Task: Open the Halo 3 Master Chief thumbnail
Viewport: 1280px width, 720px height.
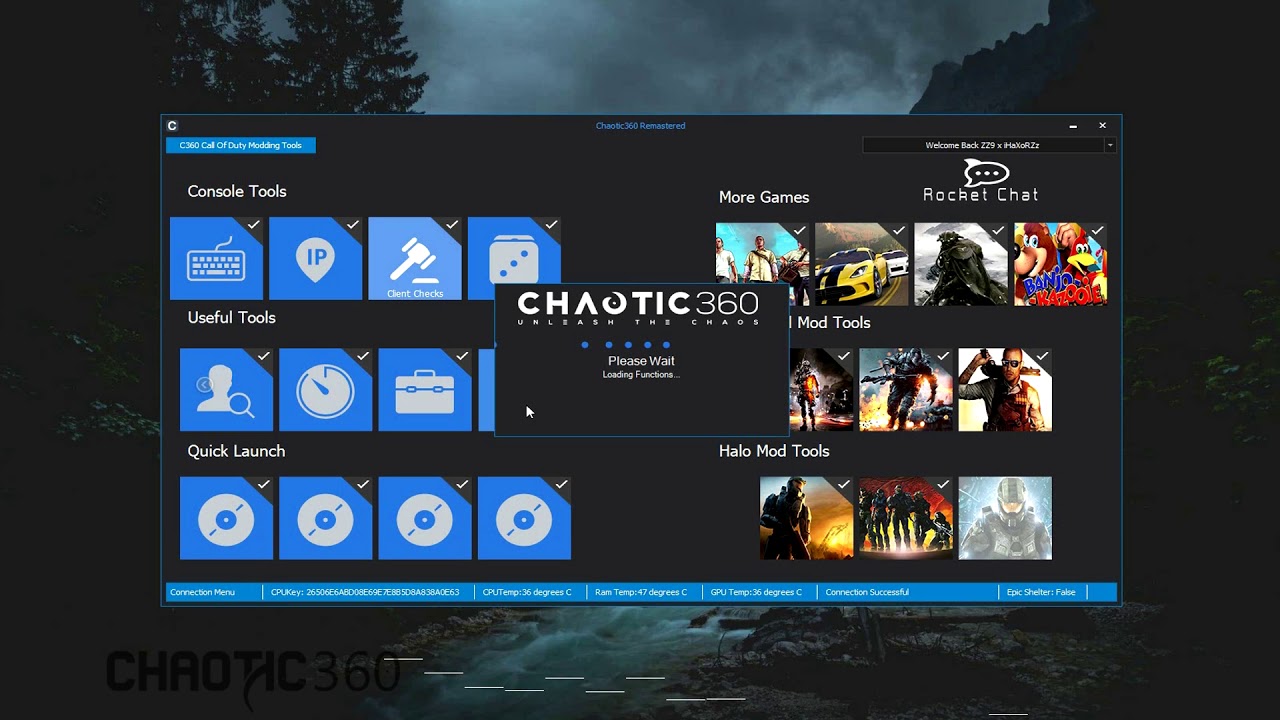Action: coord(806,518)
